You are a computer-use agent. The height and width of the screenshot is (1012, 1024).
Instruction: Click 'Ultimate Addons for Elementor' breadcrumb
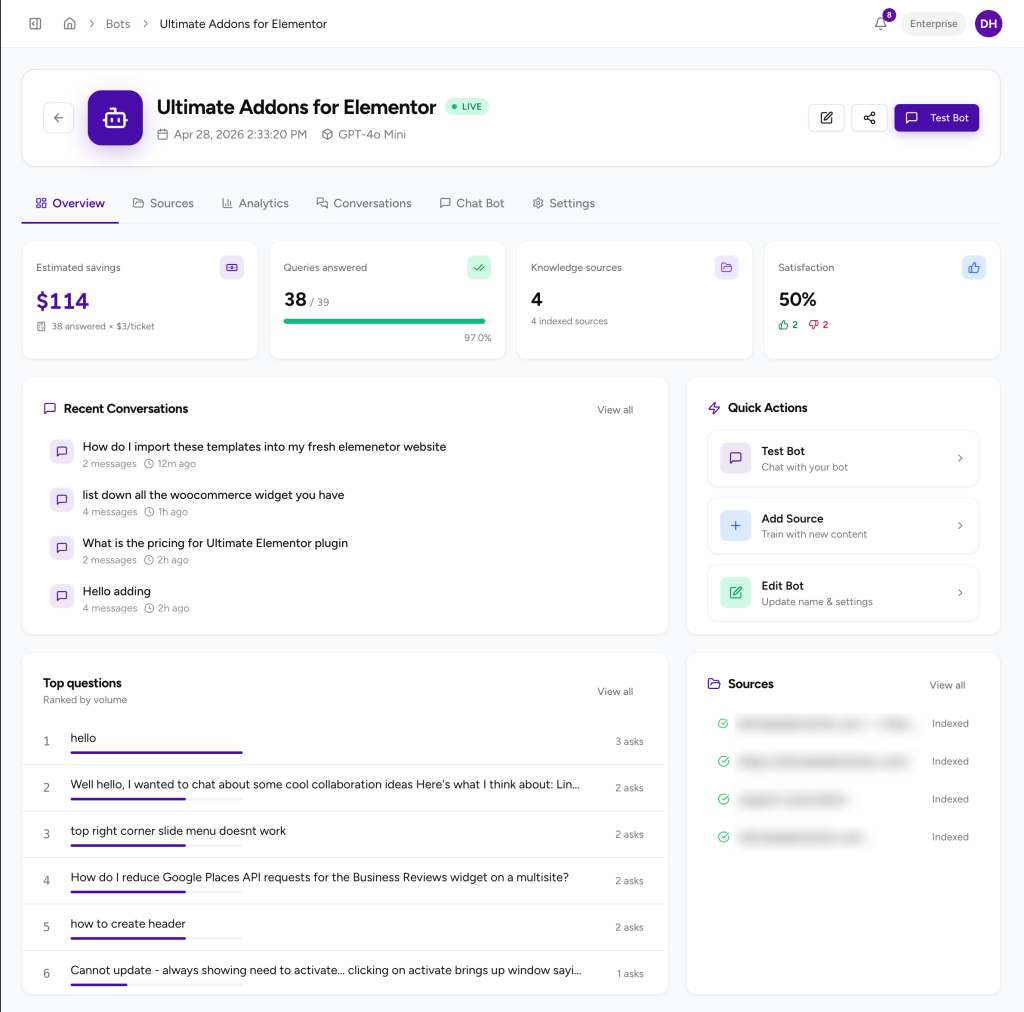tap(243, 24)
